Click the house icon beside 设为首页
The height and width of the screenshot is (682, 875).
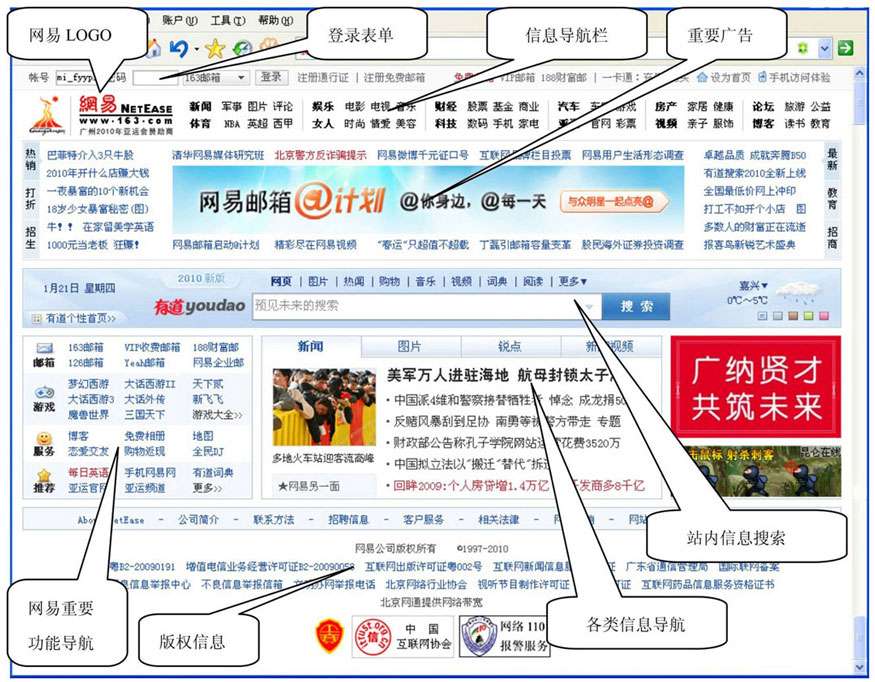[x=702, y=77]
